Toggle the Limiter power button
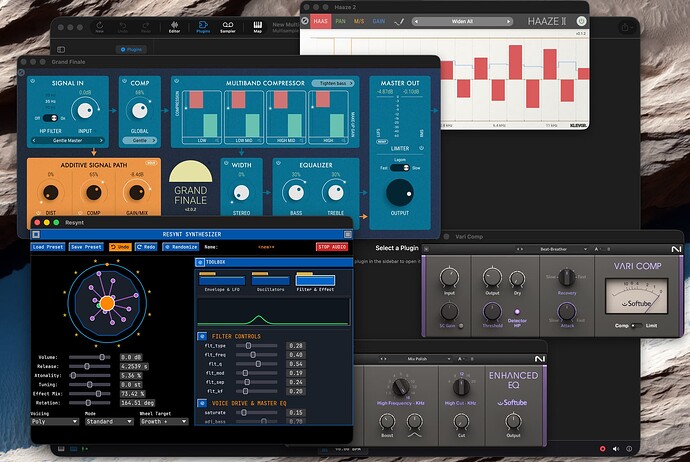Viewport: 690px width, 462px height. coord(422,148)
